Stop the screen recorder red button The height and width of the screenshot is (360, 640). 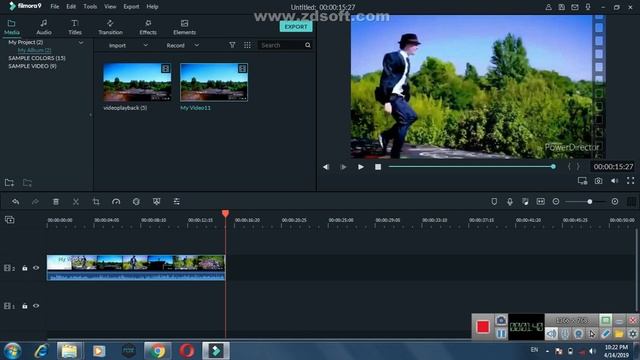click(482, 327)
